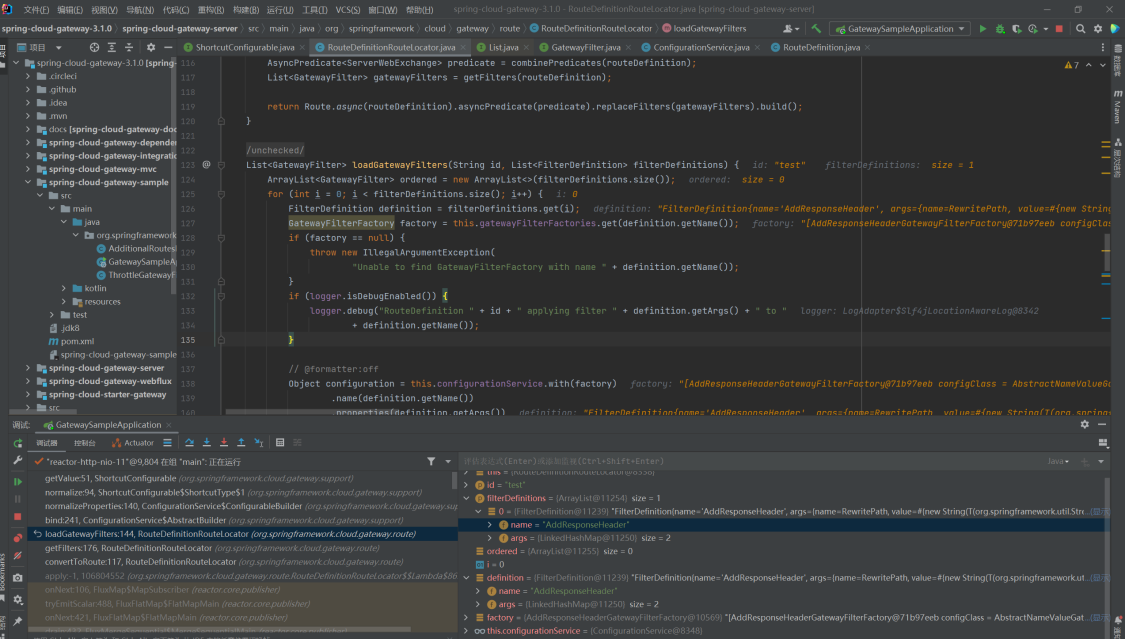This screenshot has width=1125, height=639.
Task: Open 运行(U) menu
Action: point(280,10)
